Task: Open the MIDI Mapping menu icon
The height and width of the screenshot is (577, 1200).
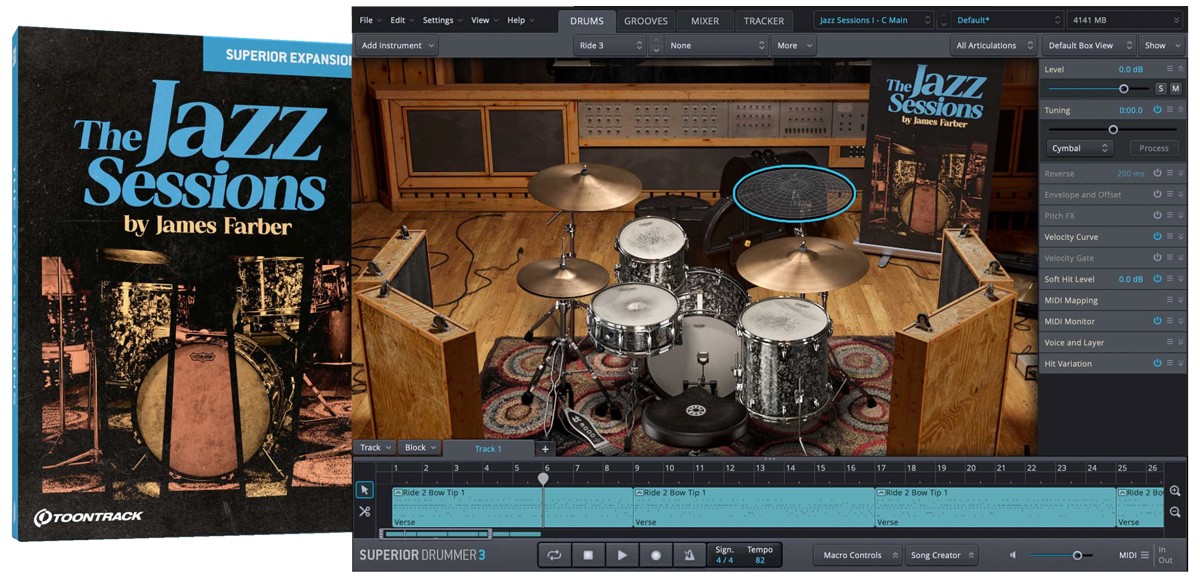Action: point(1169,300)
